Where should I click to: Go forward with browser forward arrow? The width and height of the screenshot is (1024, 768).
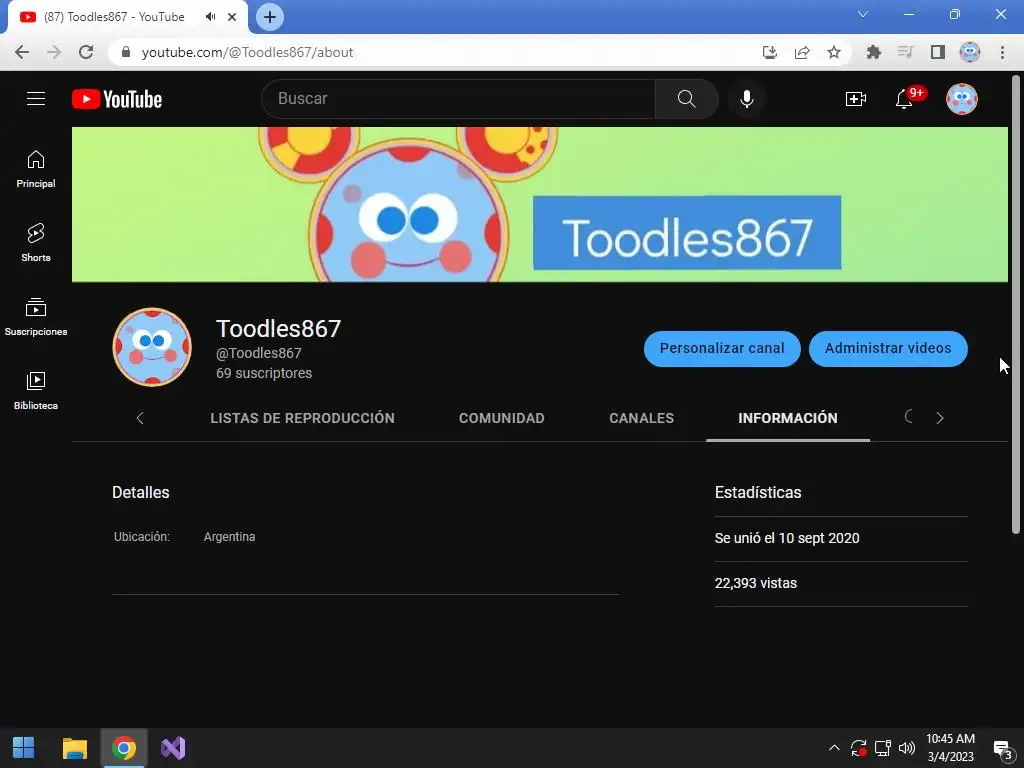54,52
